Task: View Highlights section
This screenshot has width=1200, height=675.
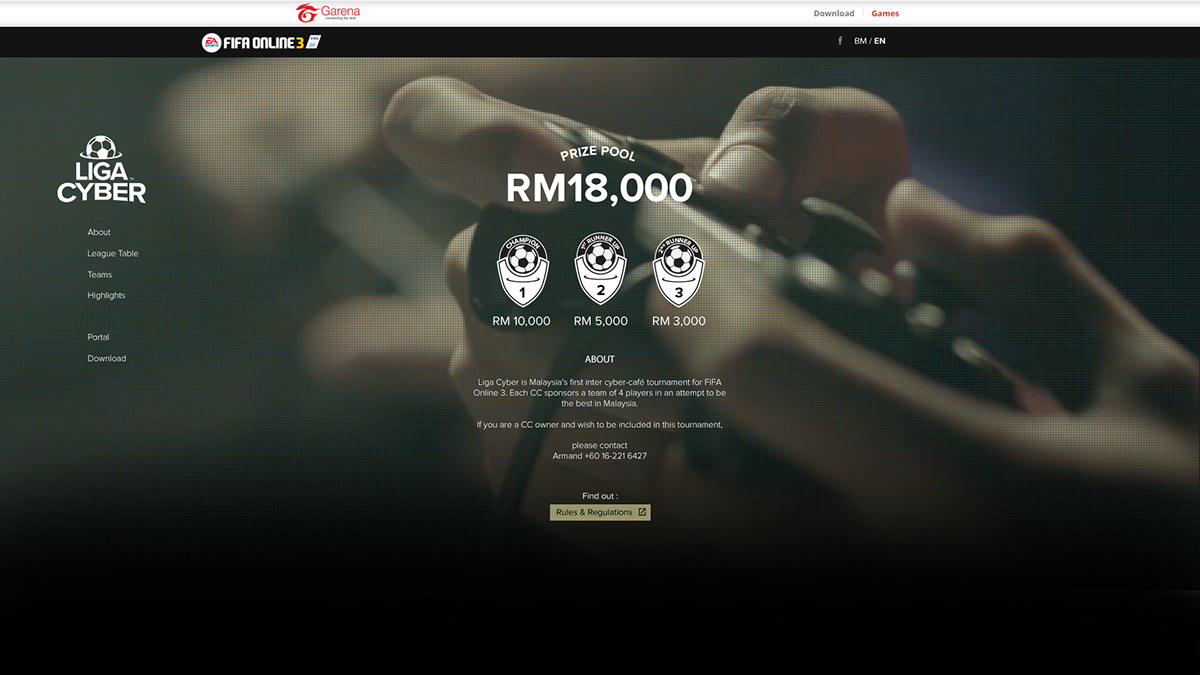Action: click(x=106, y=295)
